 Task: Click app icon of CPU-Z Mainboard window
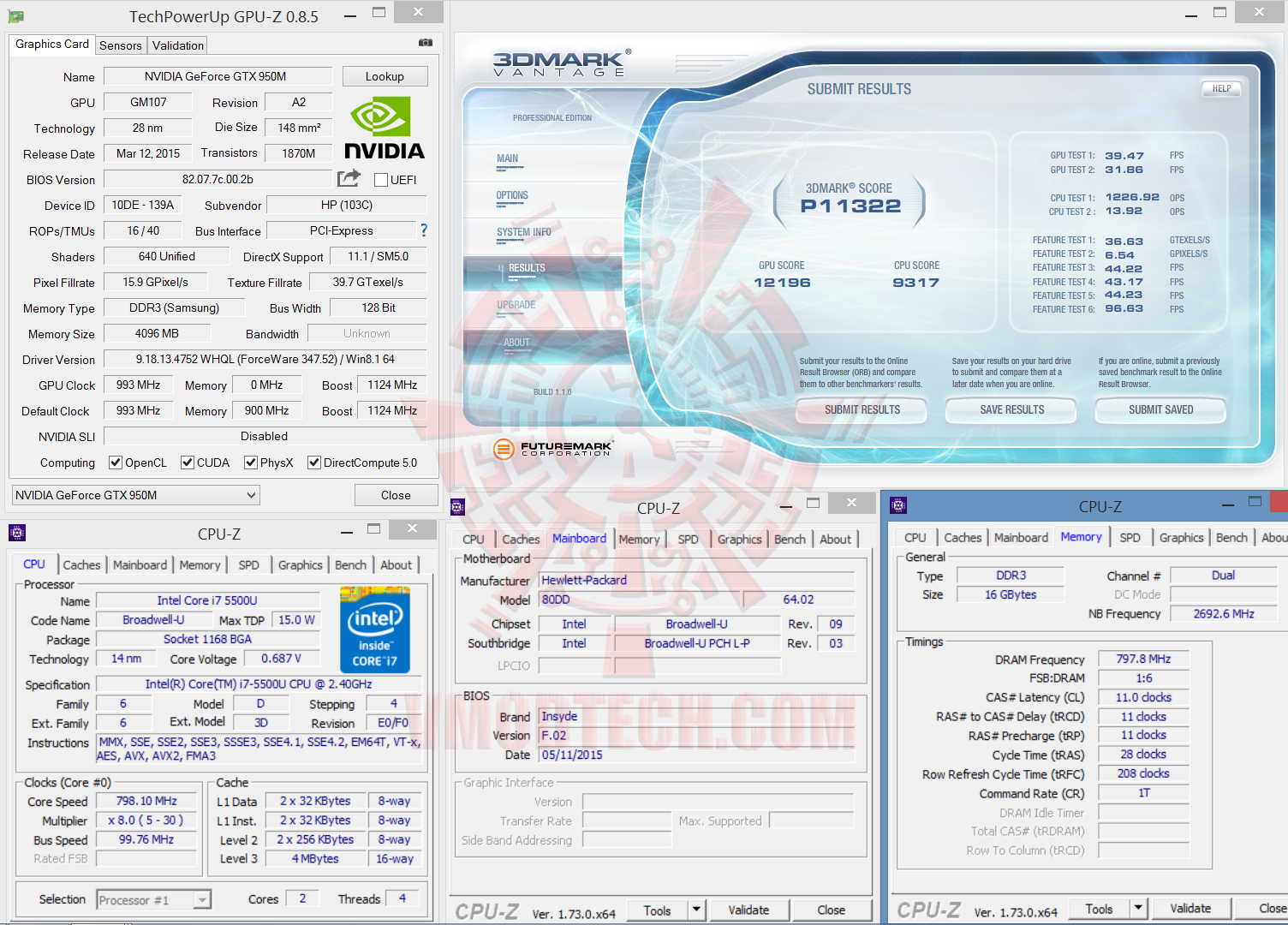(x=458, y=507)
